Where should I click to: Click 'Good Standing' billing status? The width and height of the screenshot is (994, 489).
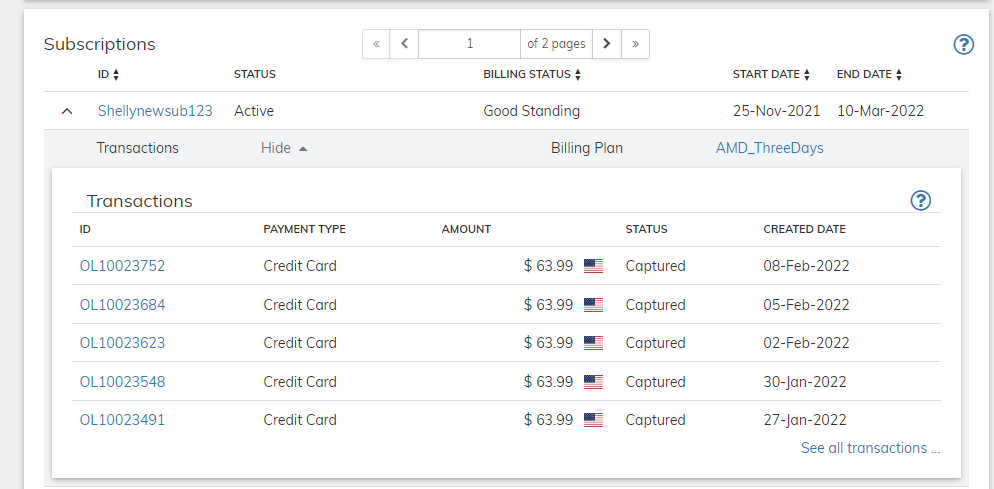(531, 111)
